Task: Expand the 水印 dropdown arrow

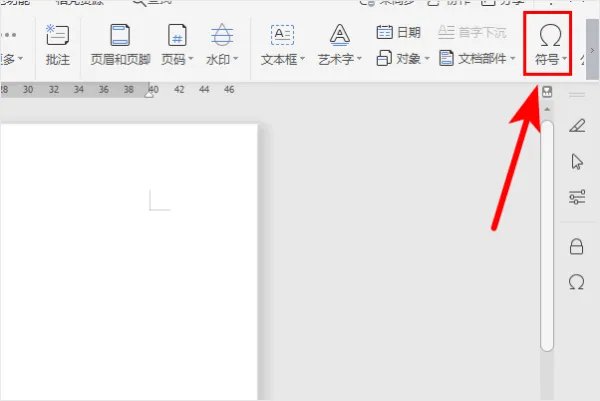Action: 236,59
